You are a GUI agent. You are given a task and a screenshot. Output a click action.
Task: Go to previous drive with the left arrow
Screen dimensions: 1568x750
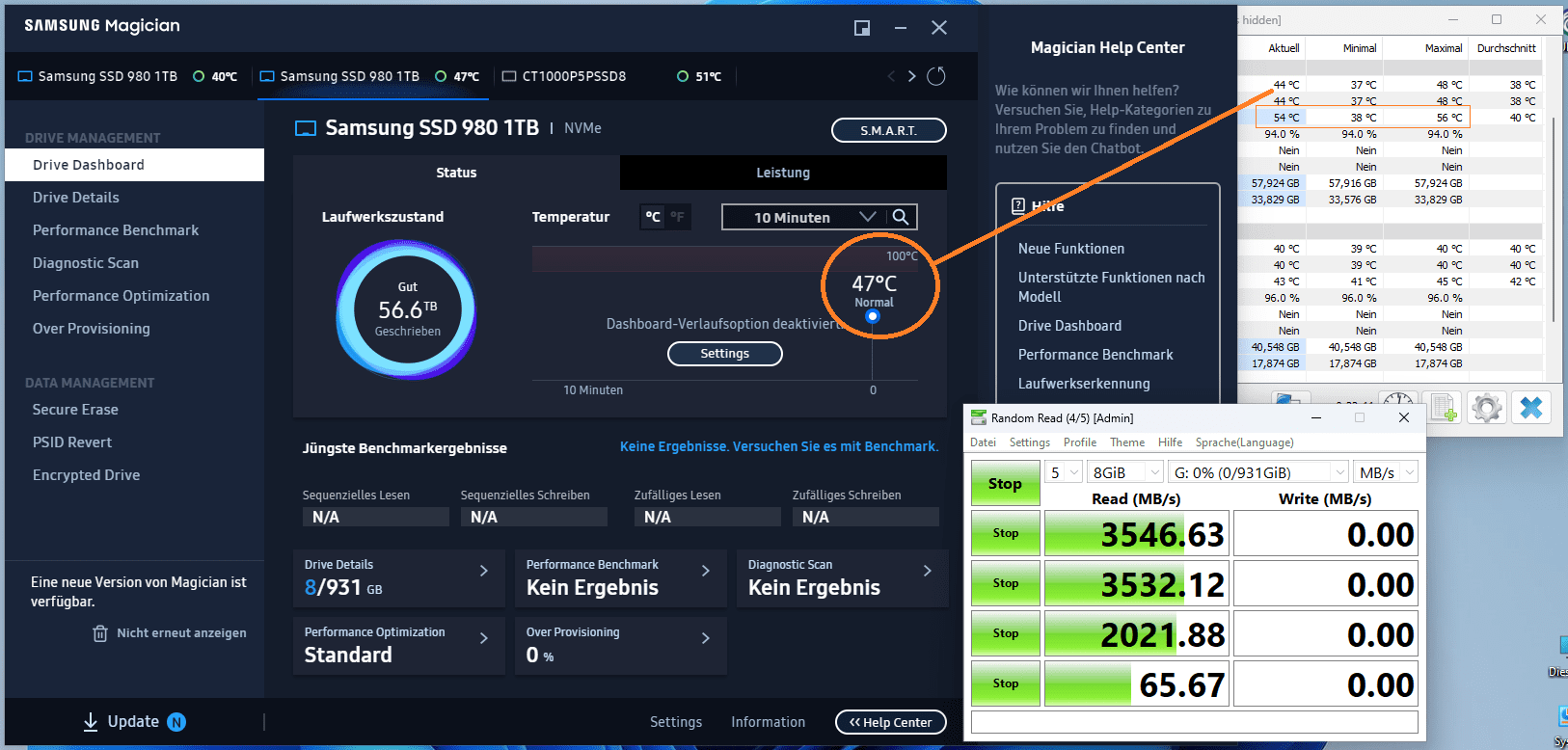point(891,76)
